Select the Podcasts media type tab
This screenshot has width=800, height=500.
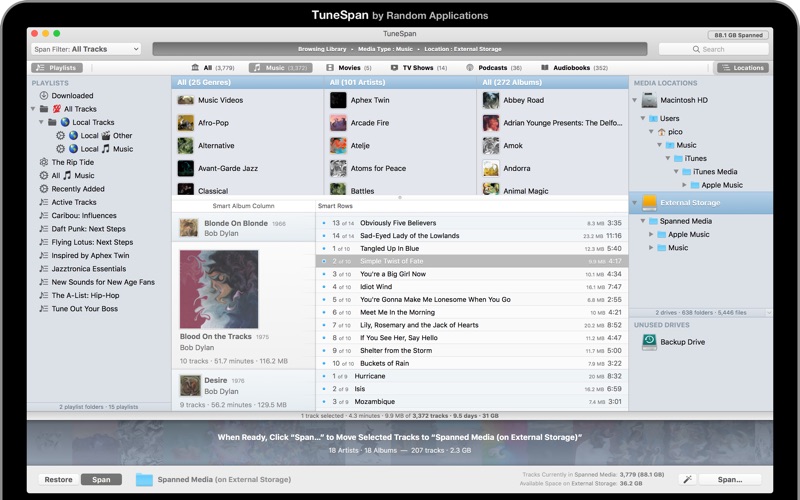point(494,68)
